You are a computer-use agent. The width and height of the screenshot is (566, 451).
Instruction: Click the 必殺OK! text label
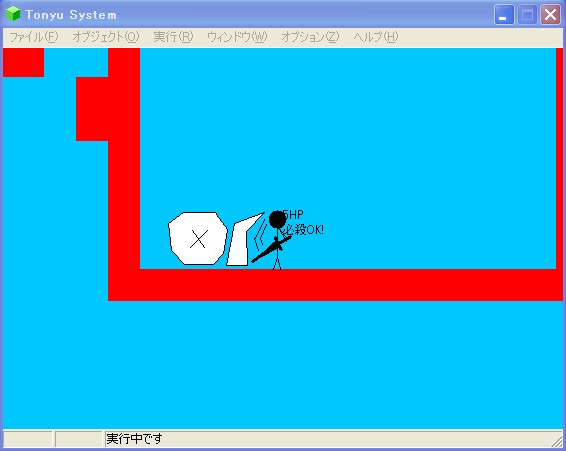point(305,230)
